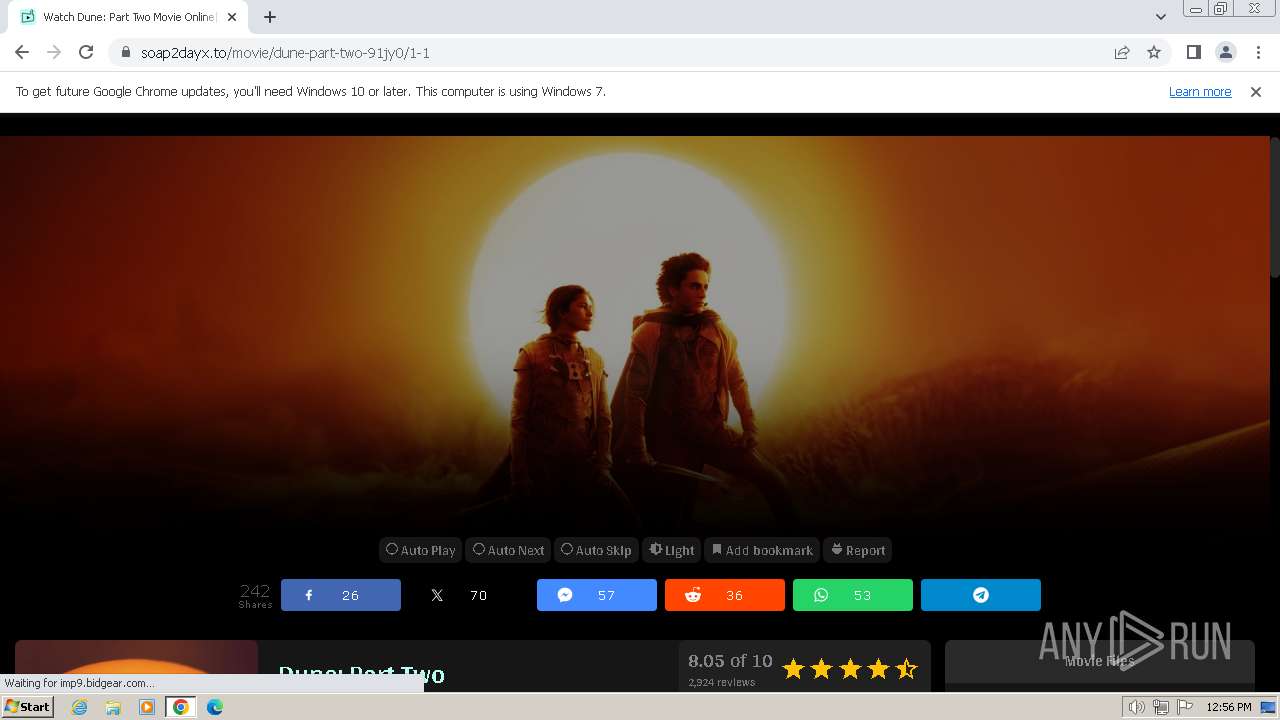
Task: Toggle Auto Play option
Action: coord(420,550)
